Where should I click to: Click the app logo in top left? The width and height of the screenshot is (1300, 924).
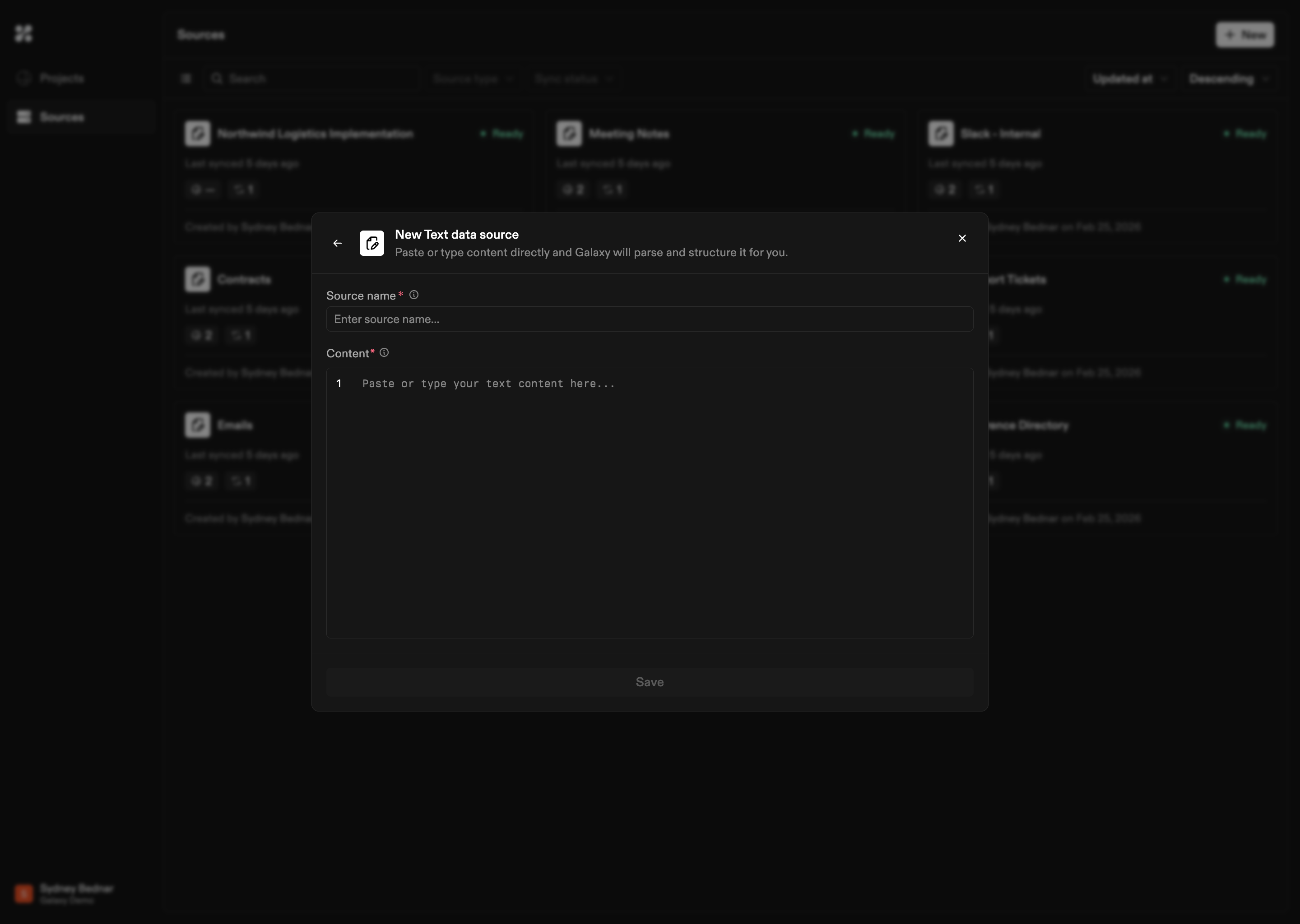point(23,33)
